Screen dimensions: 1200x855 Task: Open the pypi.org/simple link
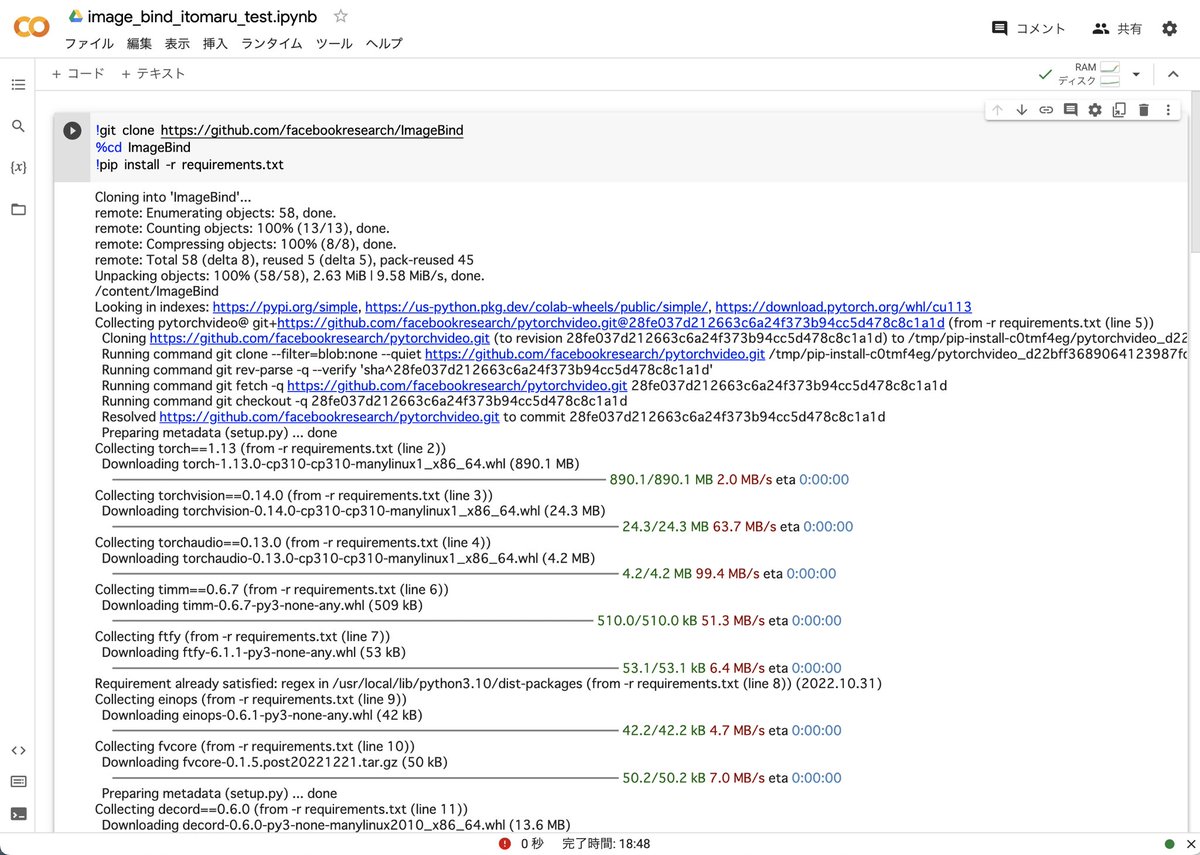pos(285,307)
